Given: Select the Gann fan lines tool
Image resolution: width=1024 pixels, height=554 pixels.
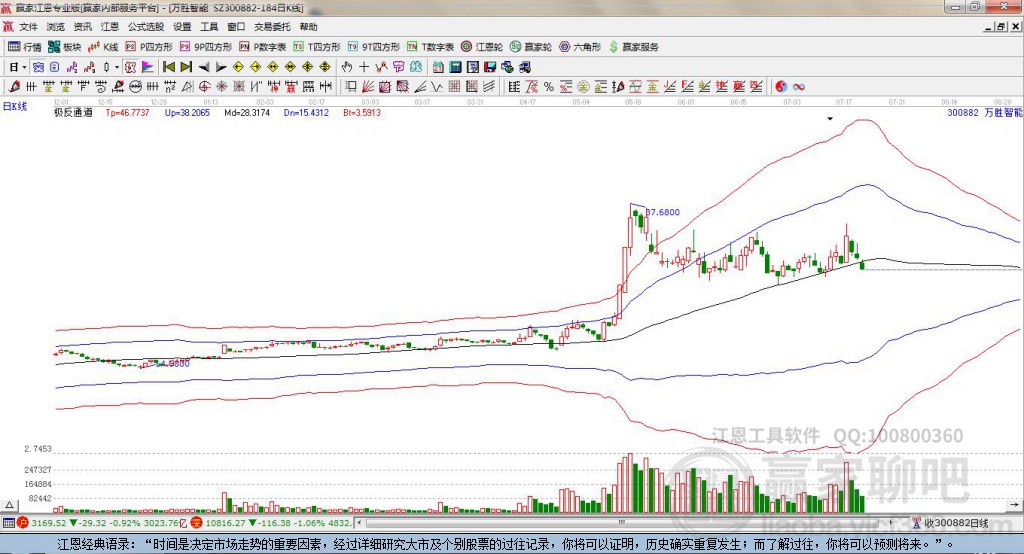Looking at the screenshot, I should coord(368,86).
